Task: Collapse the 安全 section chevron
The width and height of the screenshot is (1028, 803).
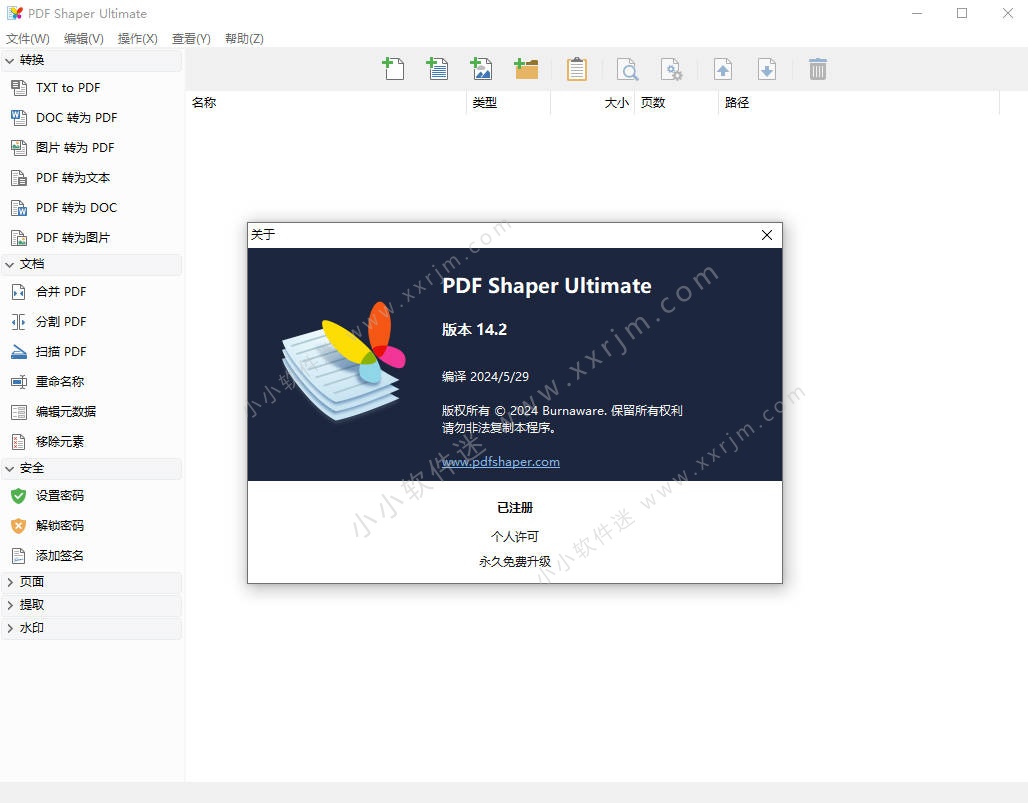Action: click(10, 468)
